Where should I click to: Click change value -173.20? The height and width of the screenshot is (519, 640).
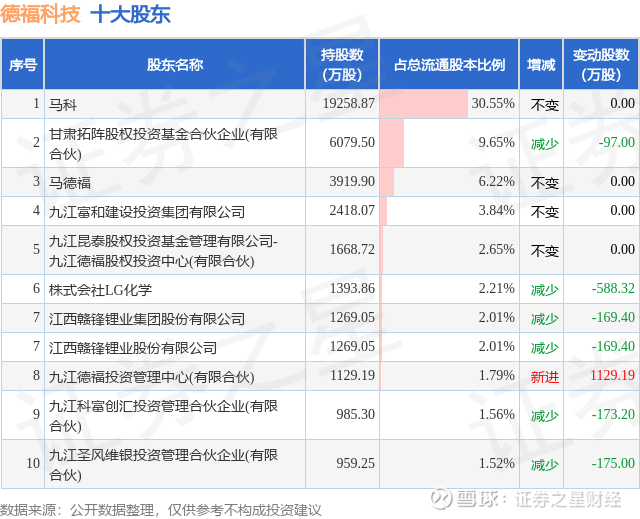click(613, 415)
